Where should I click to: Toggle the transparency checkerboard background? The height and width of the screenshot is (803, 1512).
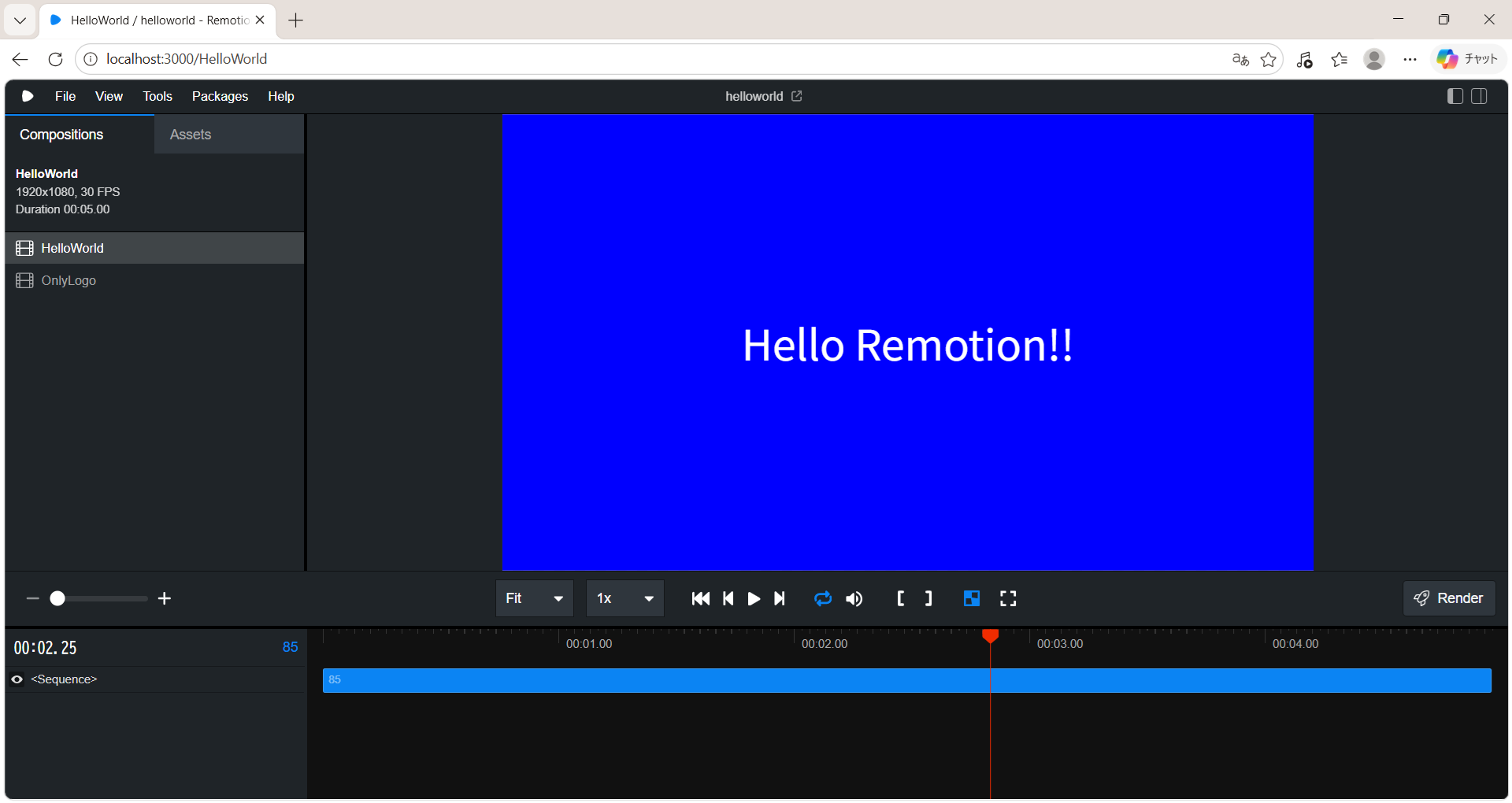tap(972, 599)
